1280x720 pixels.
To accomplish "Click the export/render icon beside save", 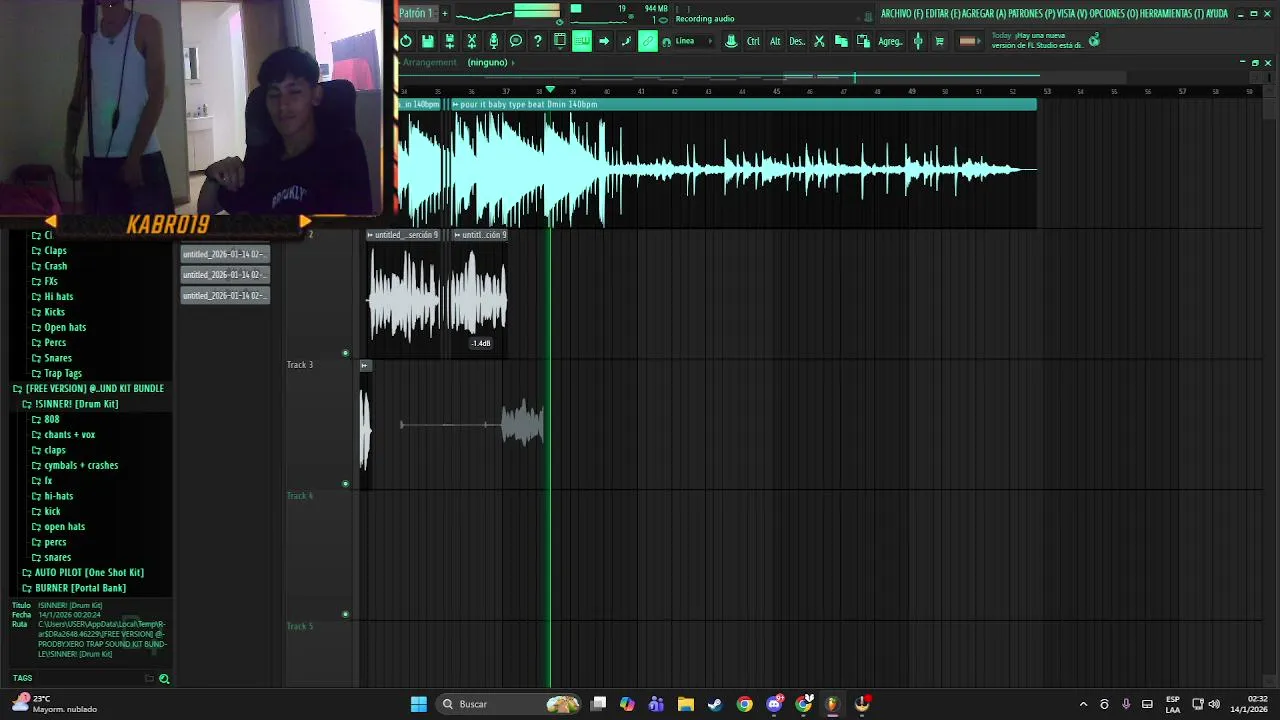I will point(450,41).
